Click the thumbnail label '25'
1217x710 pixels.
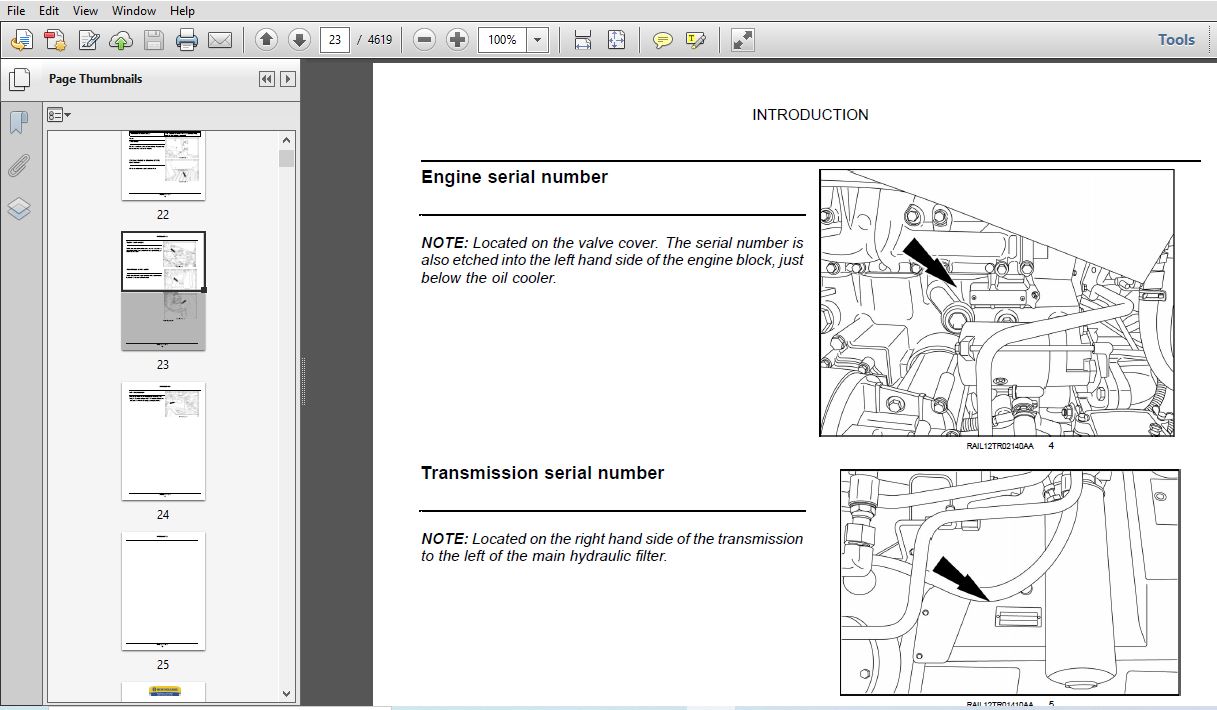[163, 665]
